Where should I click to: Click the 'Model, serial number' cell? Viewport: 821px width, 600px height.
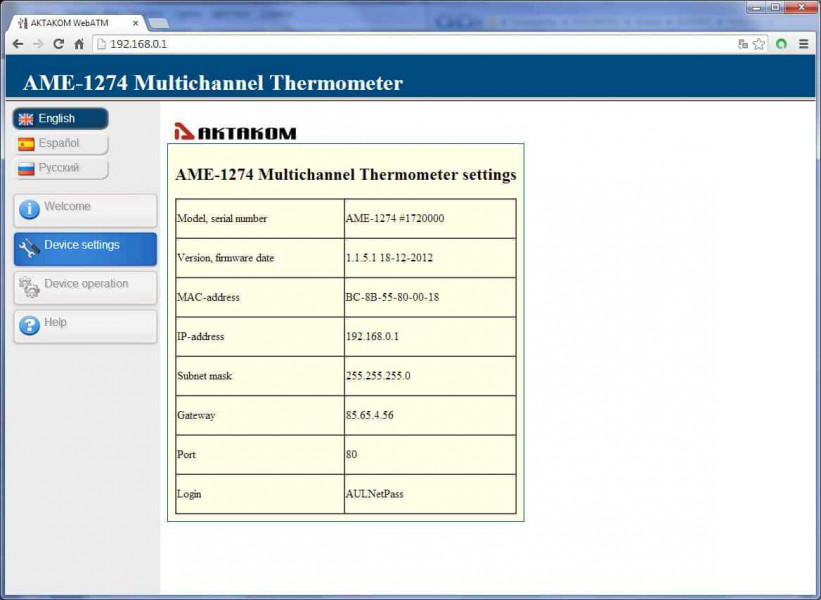(x=260, y=218)
